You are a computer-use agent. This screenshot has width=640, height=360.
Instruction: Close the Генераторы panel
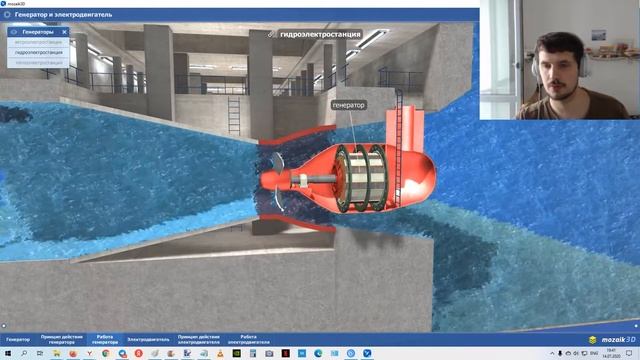[64, 32]
